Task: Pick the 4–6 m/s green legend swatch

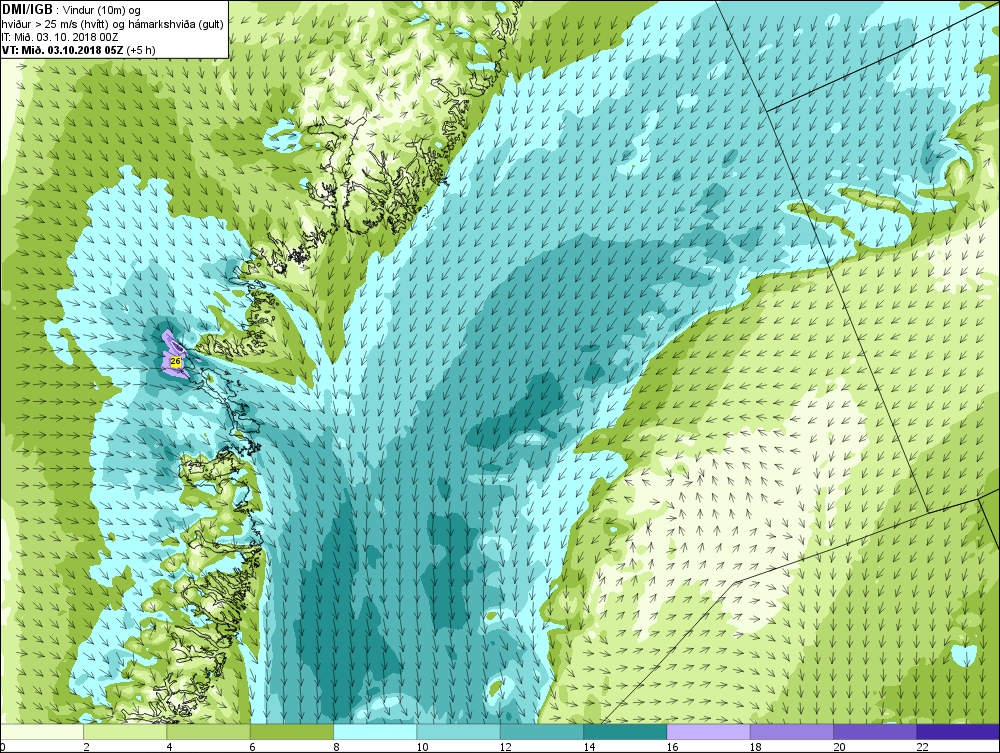Action: tap(209, 731)
